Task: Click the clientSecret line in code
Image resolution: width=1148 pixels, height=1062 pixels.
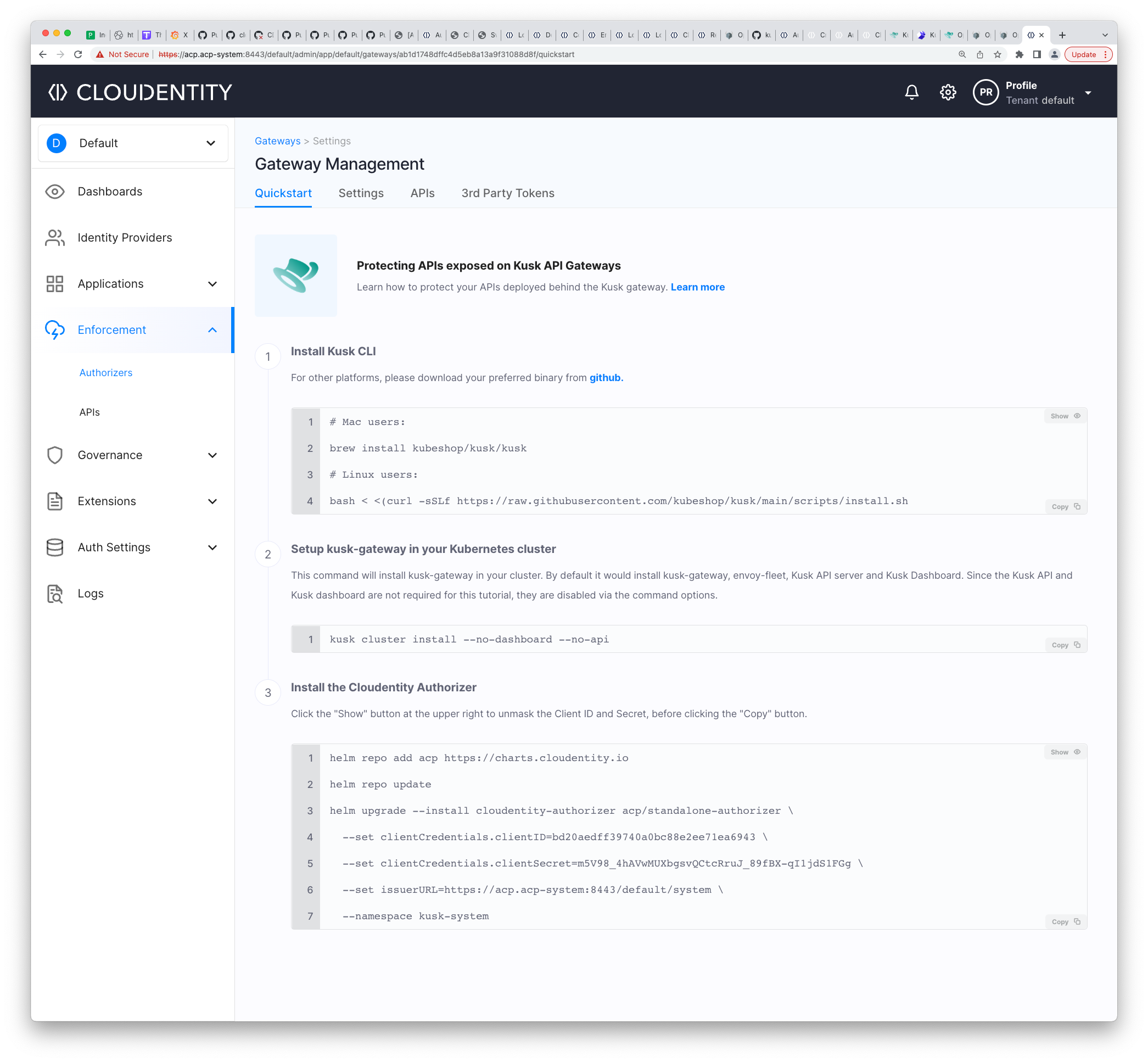Action: pos(596,863)
